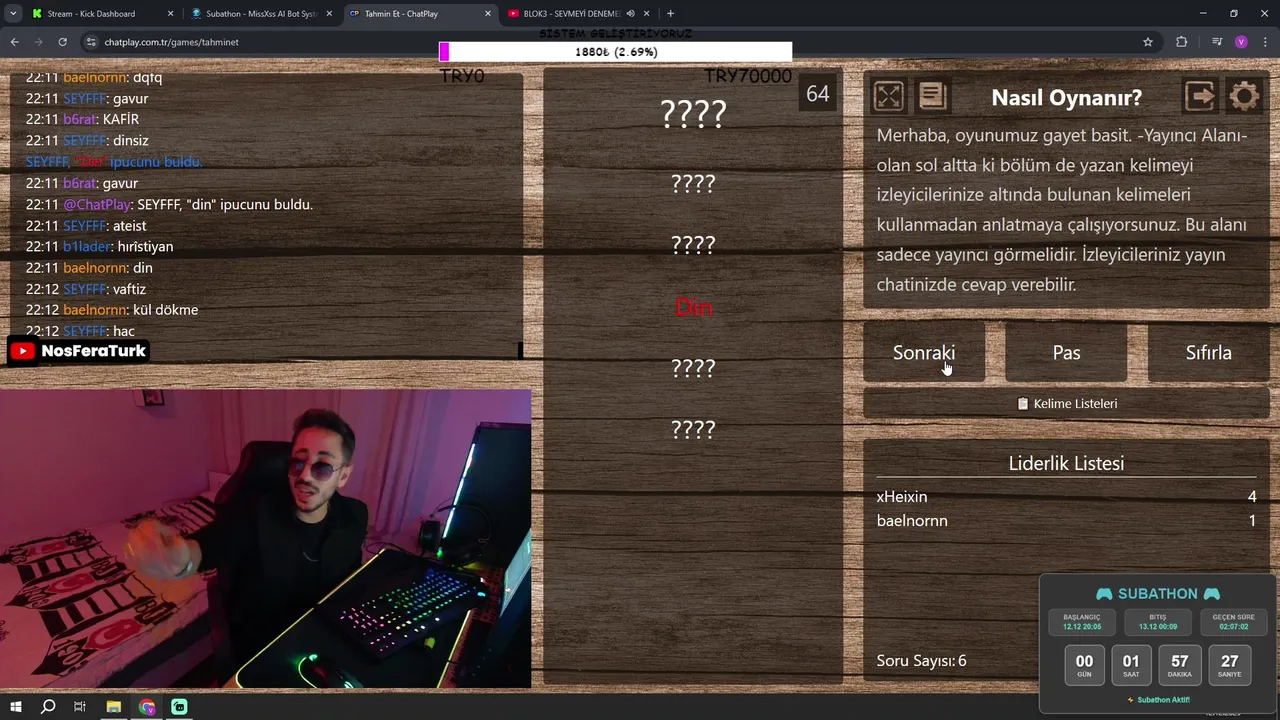
Task: Click the 1880₺ donation progress bar
Action: point(615,52)
